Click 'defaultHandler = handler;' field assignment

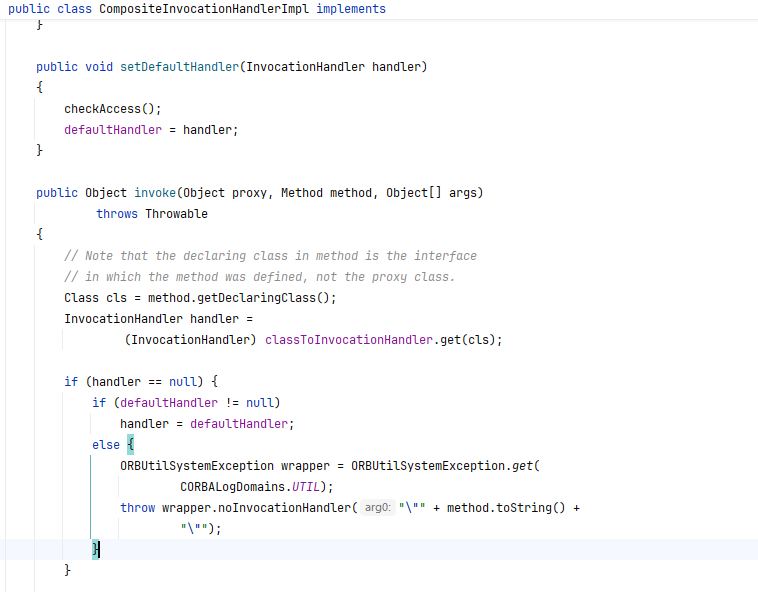151,130
